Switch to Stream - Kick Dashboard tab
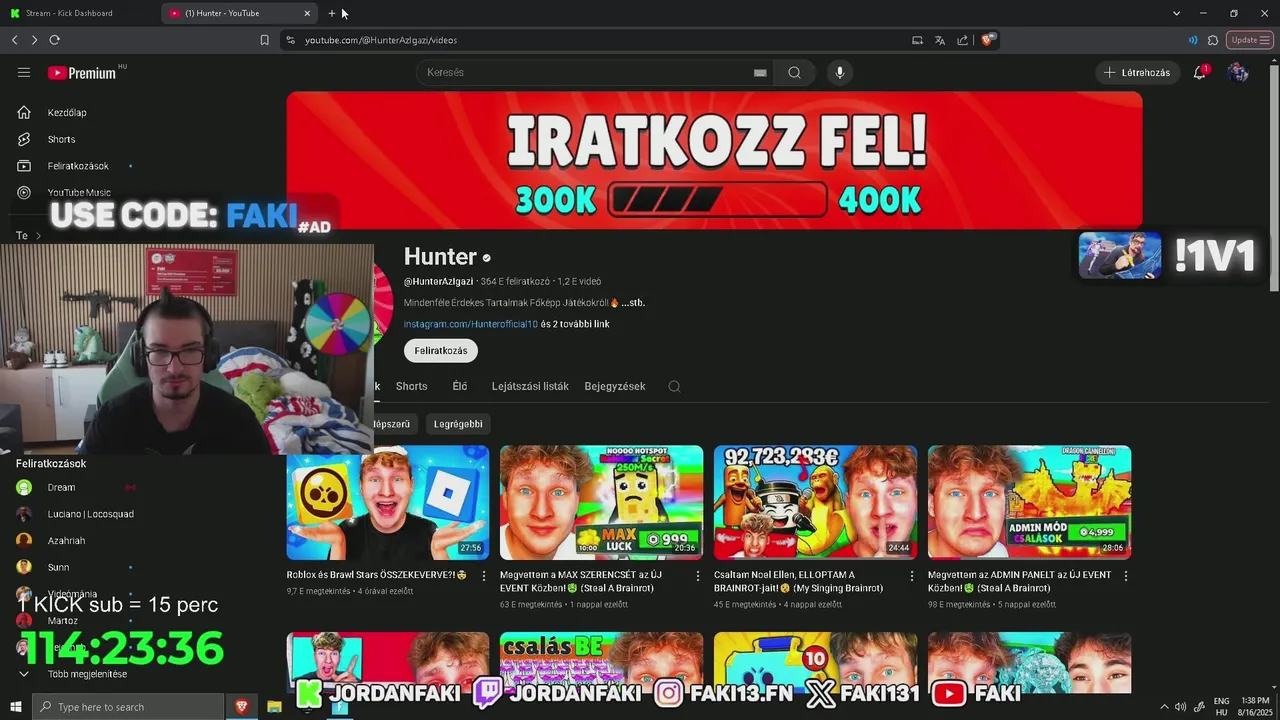 81,13
